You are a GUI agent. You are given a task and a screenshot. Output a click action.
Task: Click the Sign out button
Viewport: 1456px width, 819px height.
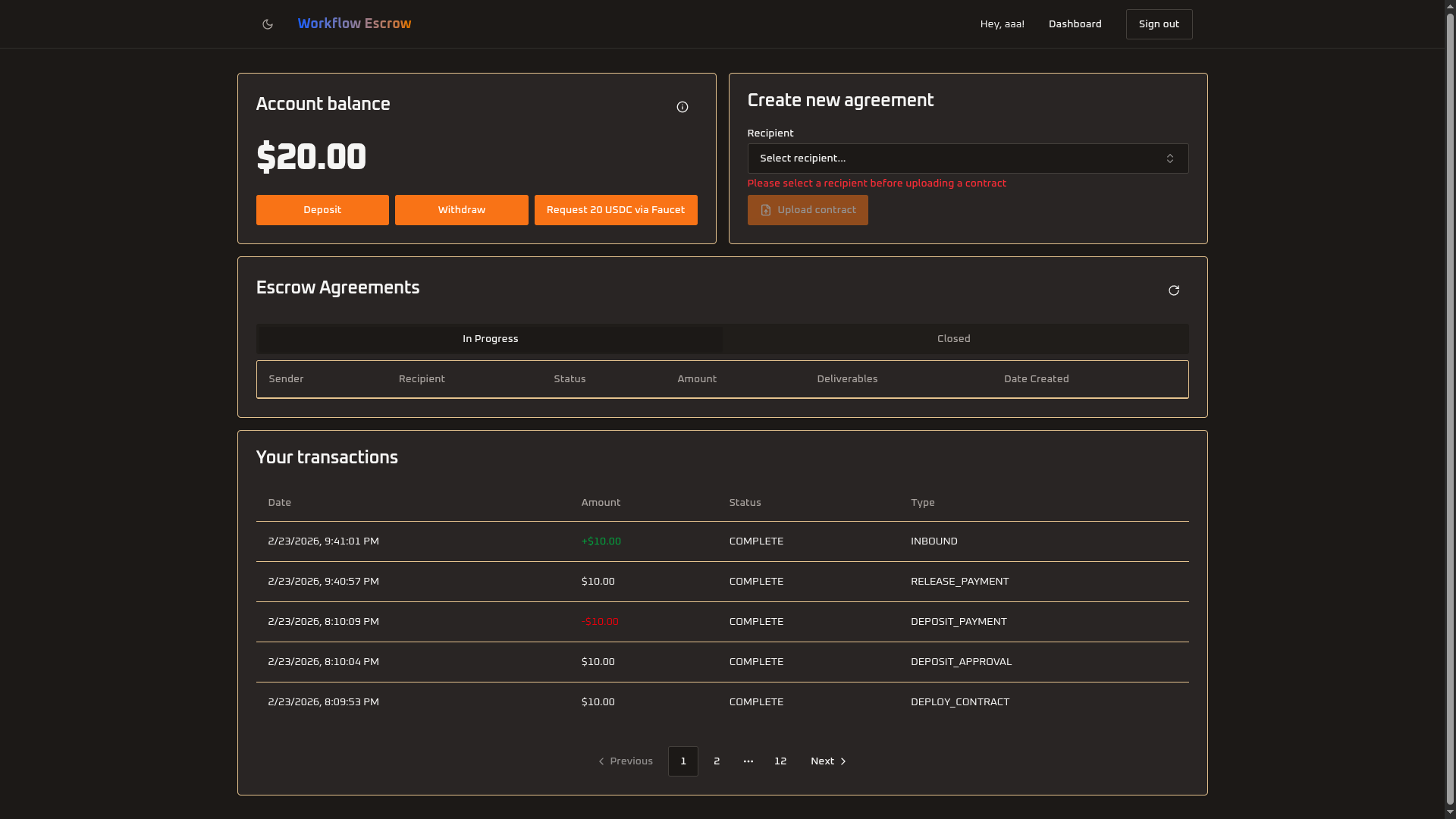pyautogui.click(x=1159, y=24)
